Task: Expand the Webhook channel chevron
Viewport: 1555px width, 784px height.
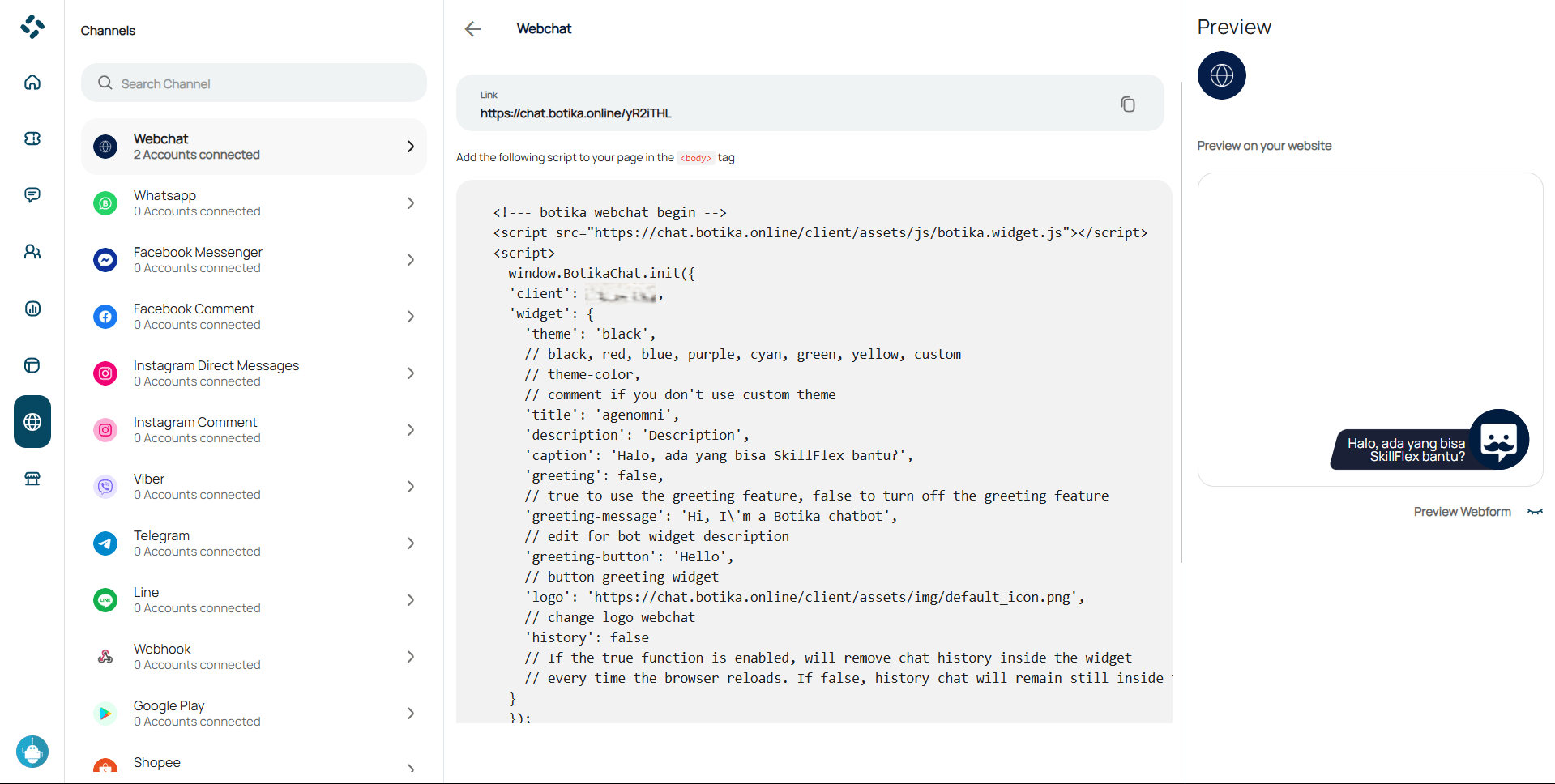Action: 411,657
